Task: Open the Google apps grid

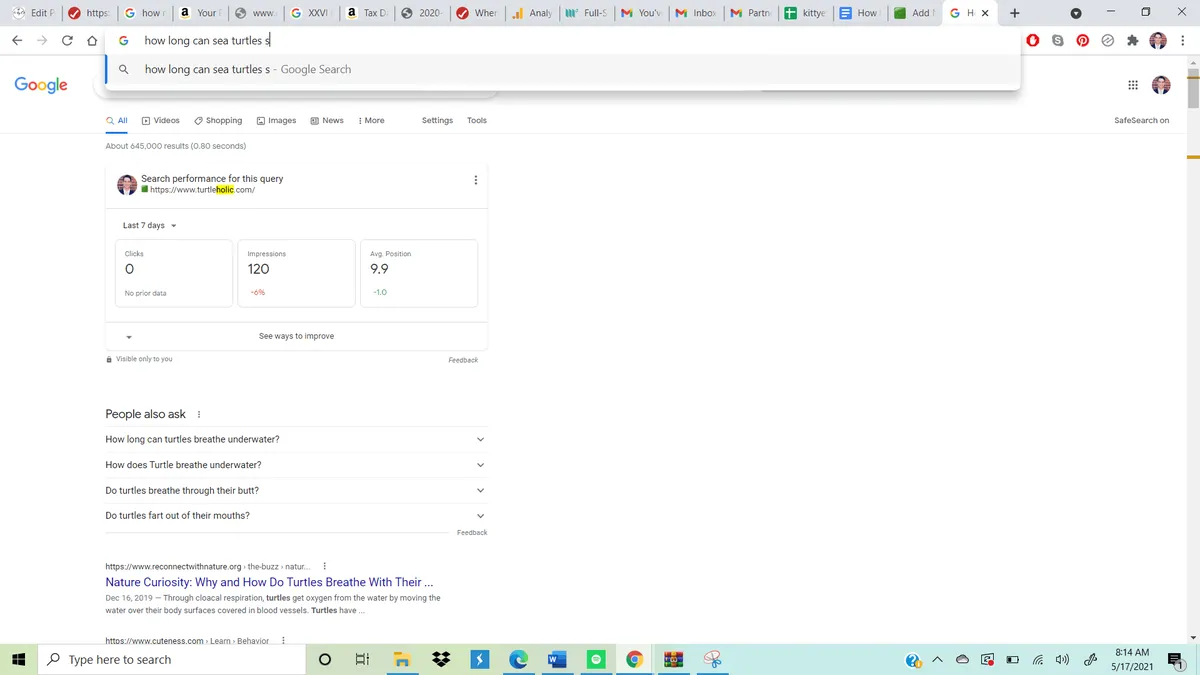Action: [1133, 85]
